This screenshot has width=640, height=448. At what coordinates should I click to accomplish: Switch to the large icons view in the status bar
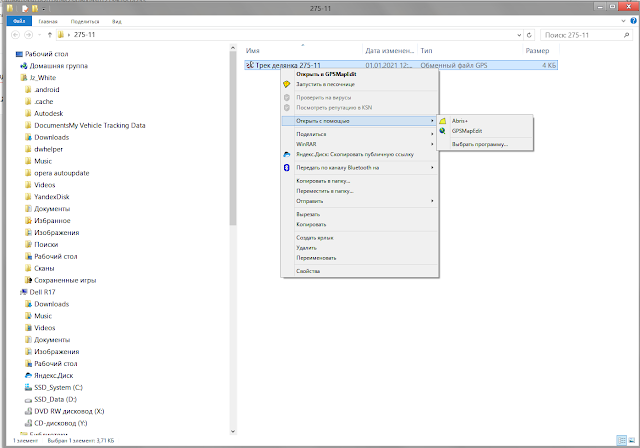(x=632, y=440)
